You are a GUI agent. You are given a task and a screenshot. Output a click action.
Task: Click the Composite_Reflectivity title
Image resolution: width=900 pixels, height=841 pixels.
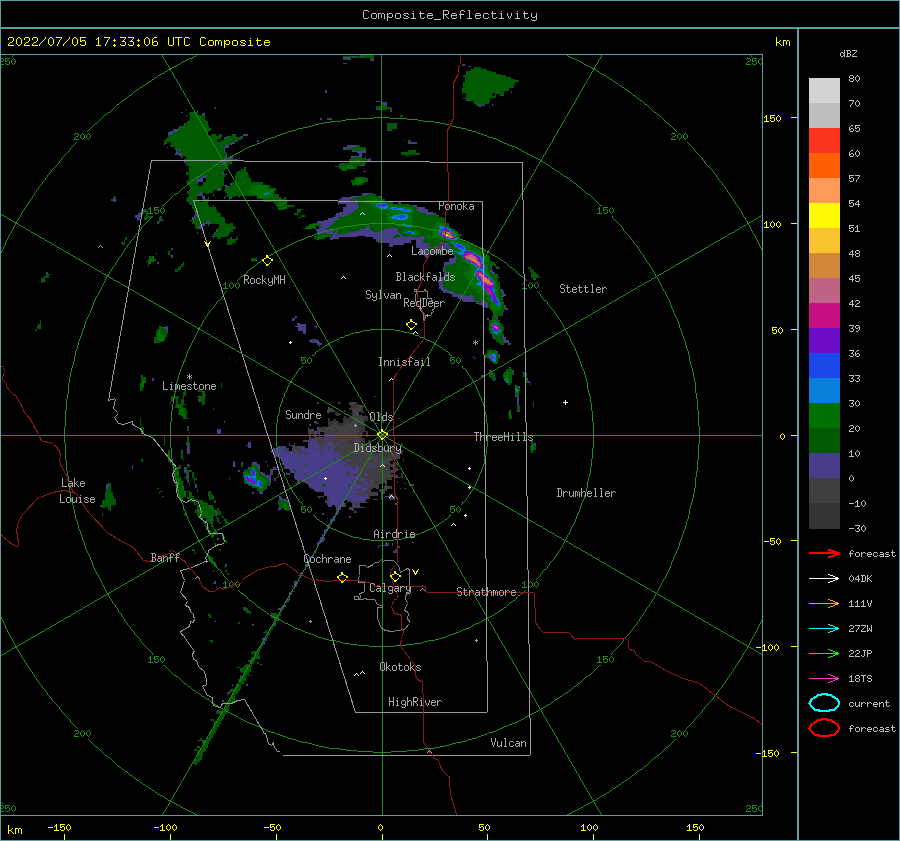tap(450, 15)
